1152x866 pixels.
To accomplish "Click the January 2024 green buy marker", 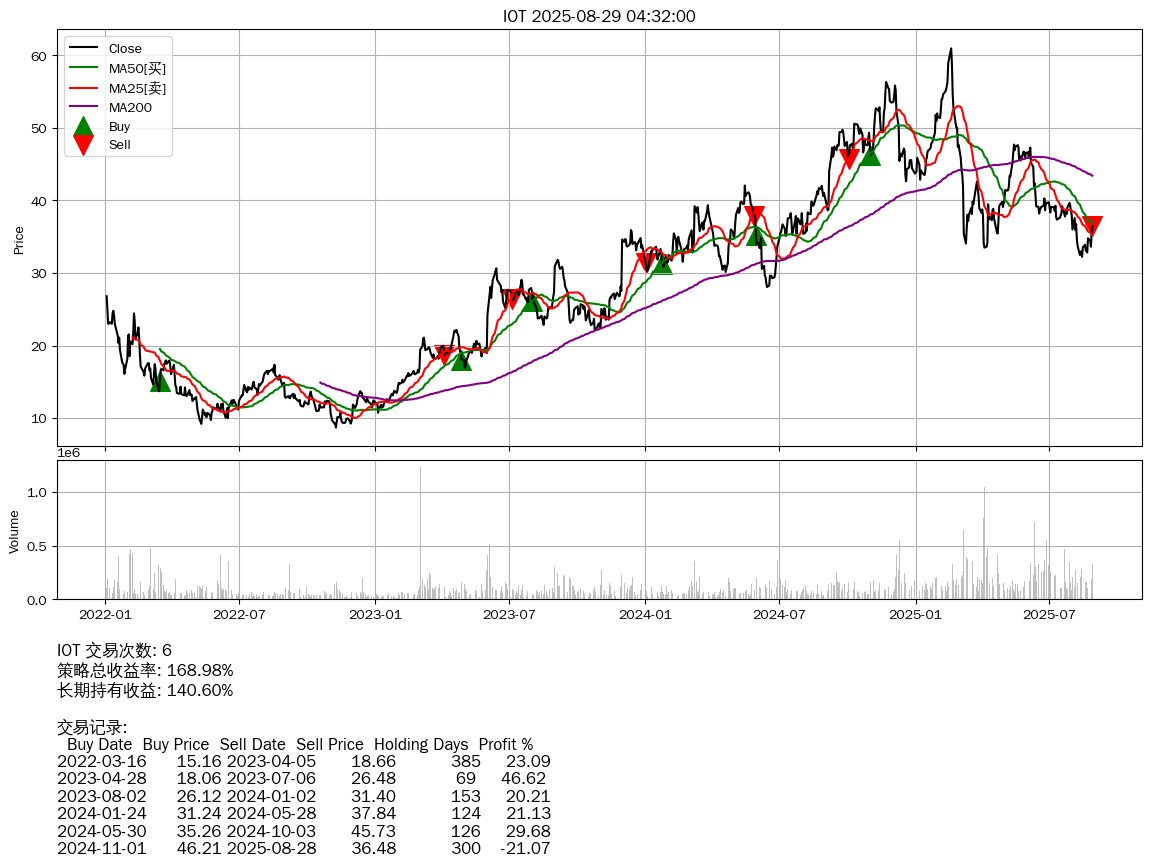I will pos(662,263).
